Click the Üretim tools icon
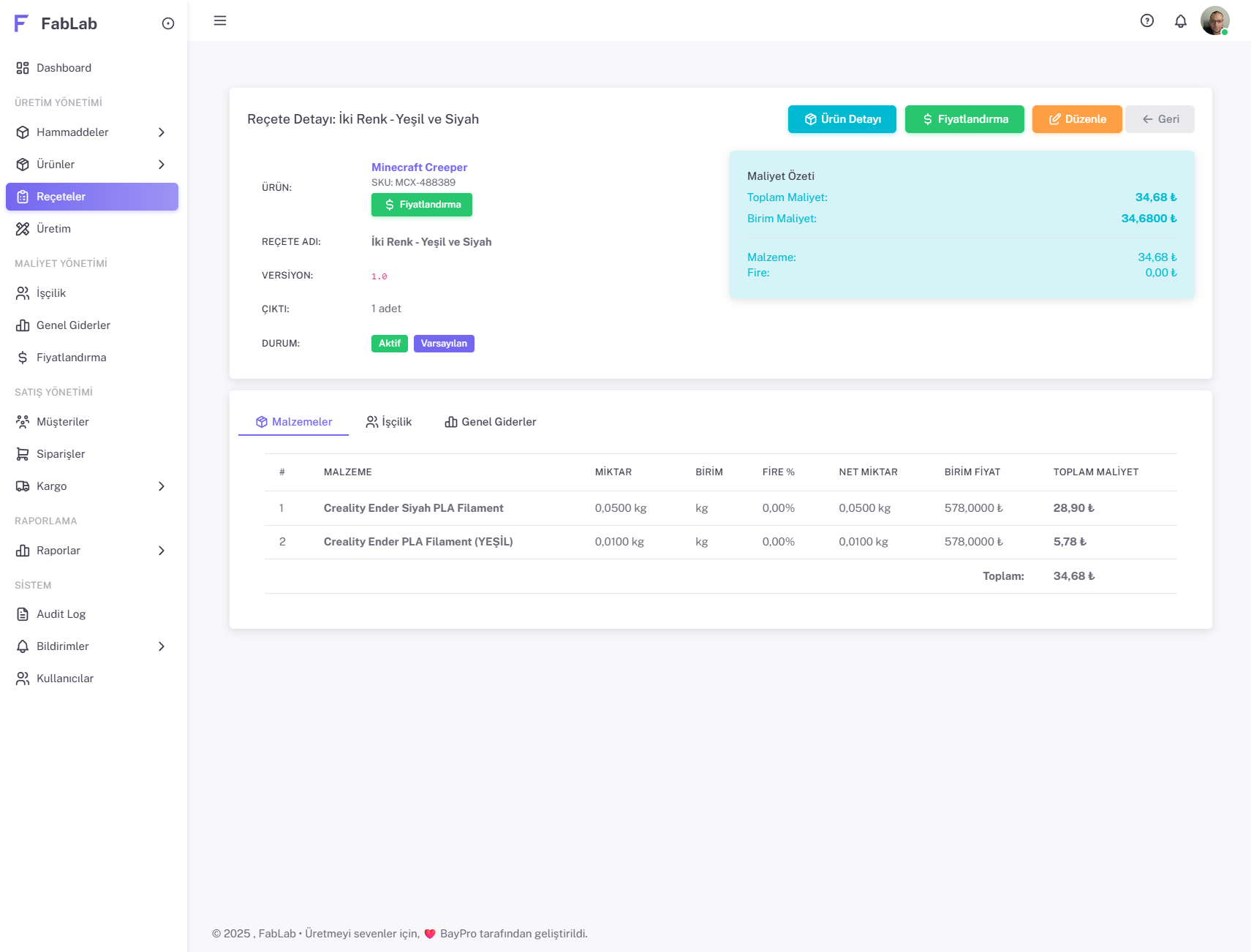The image size is (1251, 952). tap(23, 229)
